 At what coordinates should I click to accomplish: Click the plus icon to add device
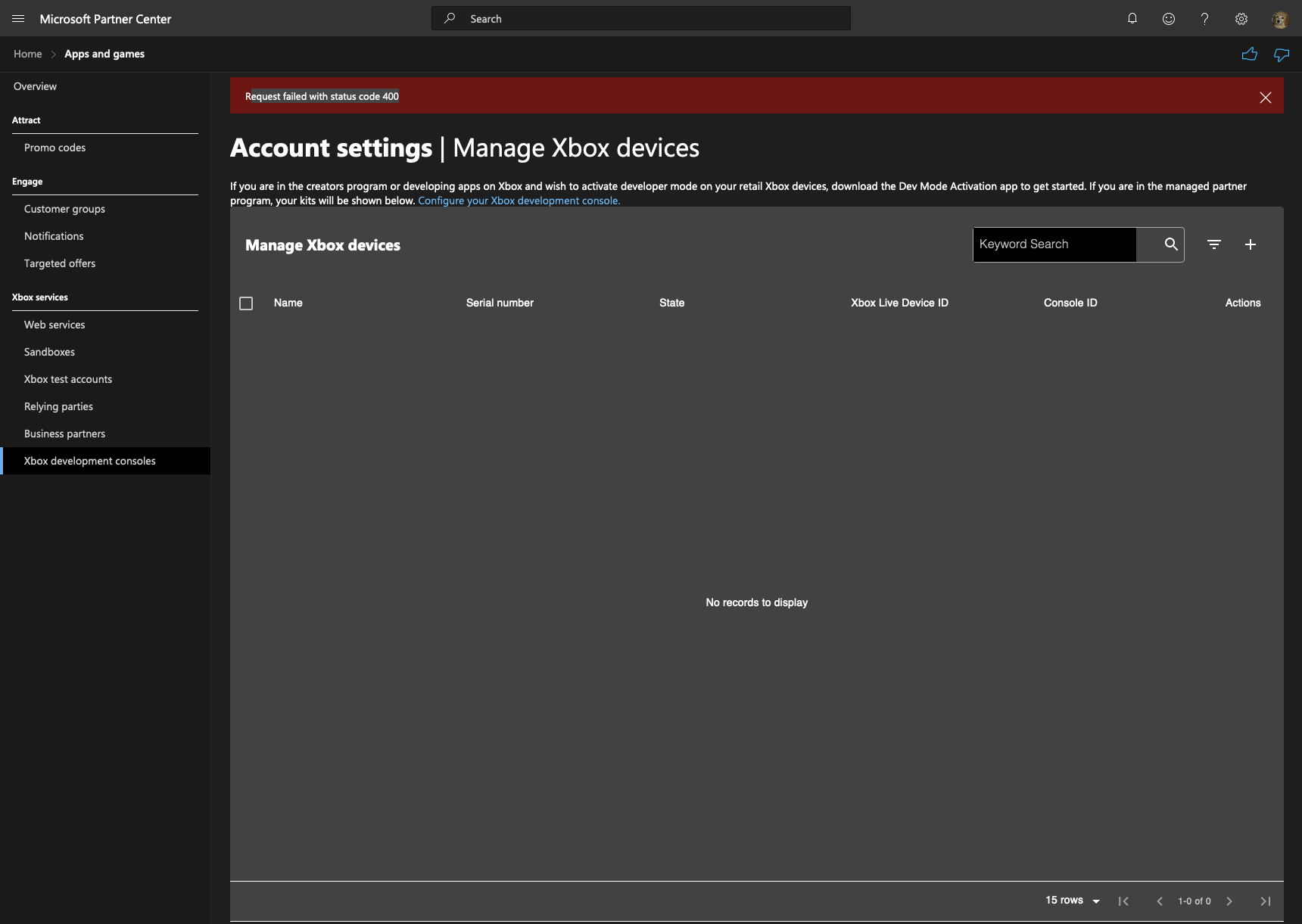(1251, 244)
